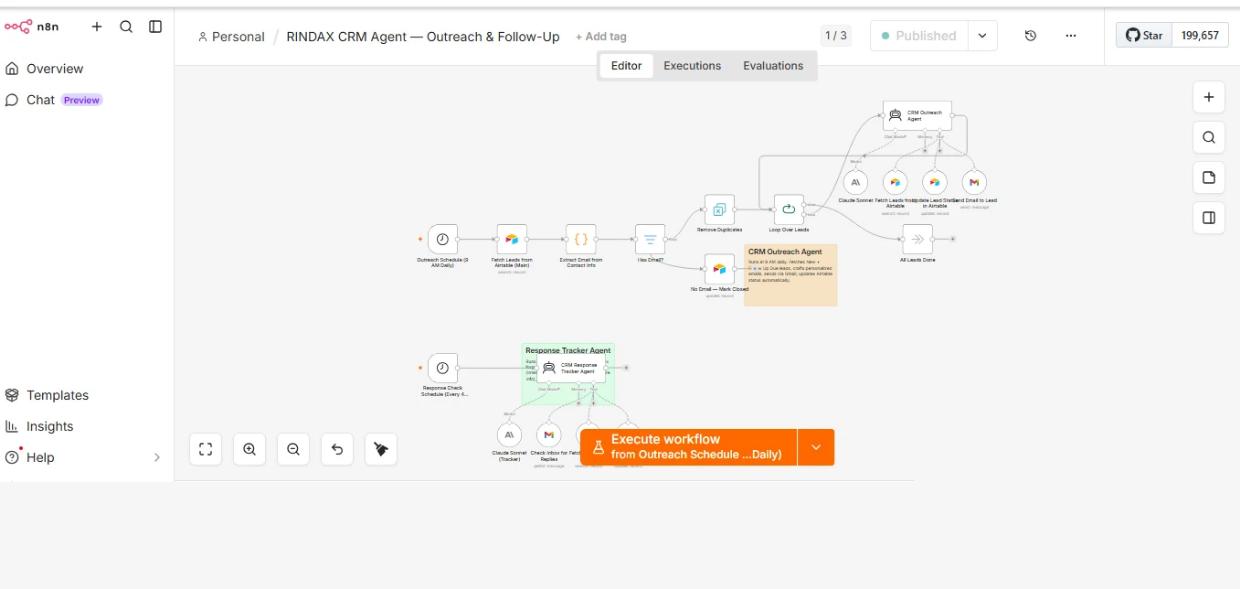
Task: Select the Remove Duplicates node
Action: pyautogui.click(x=719, y=210)
